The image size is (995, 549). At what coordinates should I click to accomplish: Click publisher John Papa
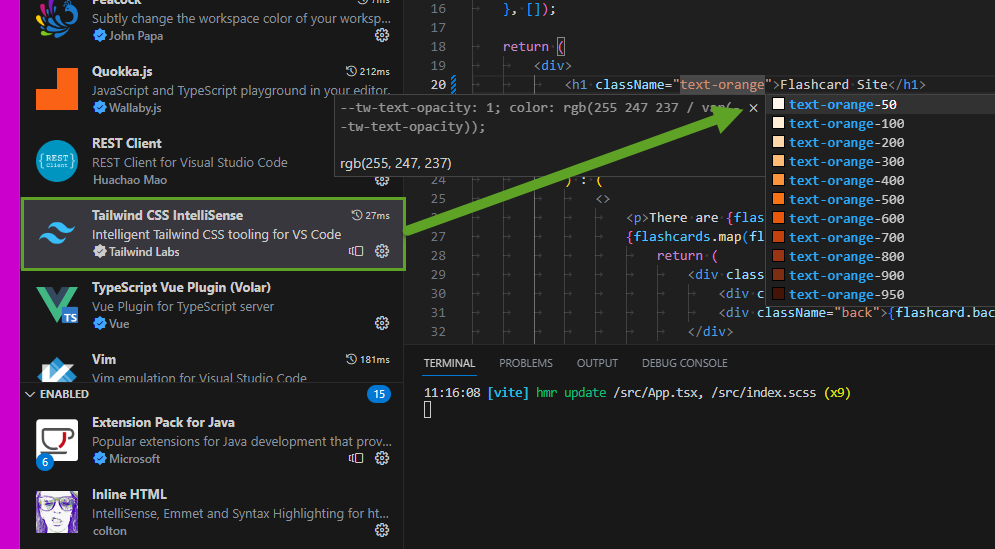136,36
